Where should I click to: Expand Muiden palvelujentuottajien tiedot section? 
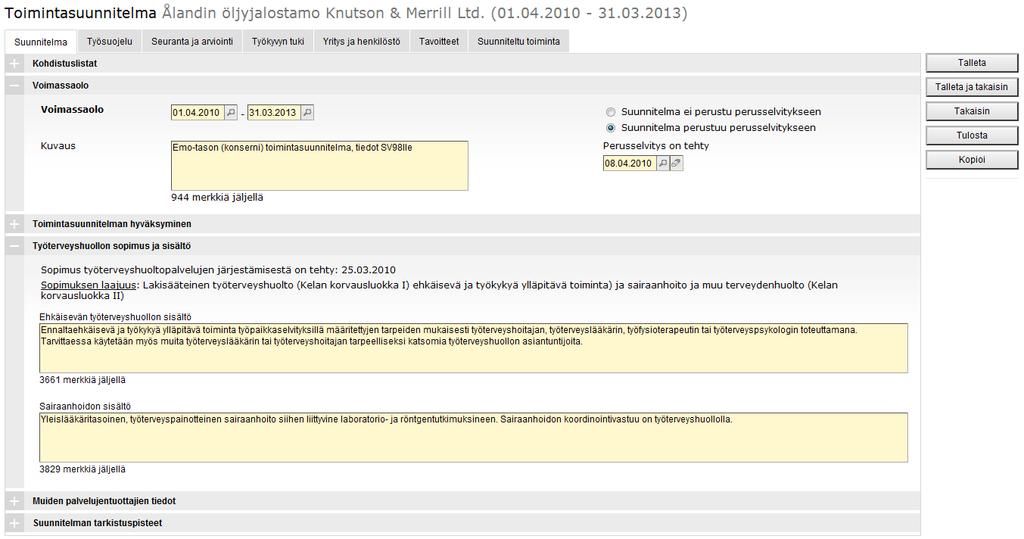click(14, 501)
